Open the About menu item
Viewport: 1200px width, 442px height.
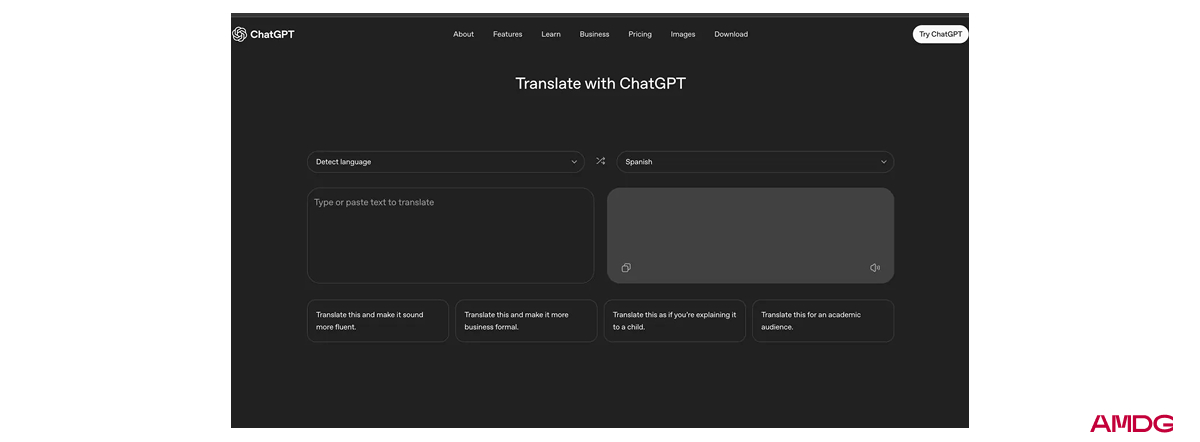click(463, 34)
